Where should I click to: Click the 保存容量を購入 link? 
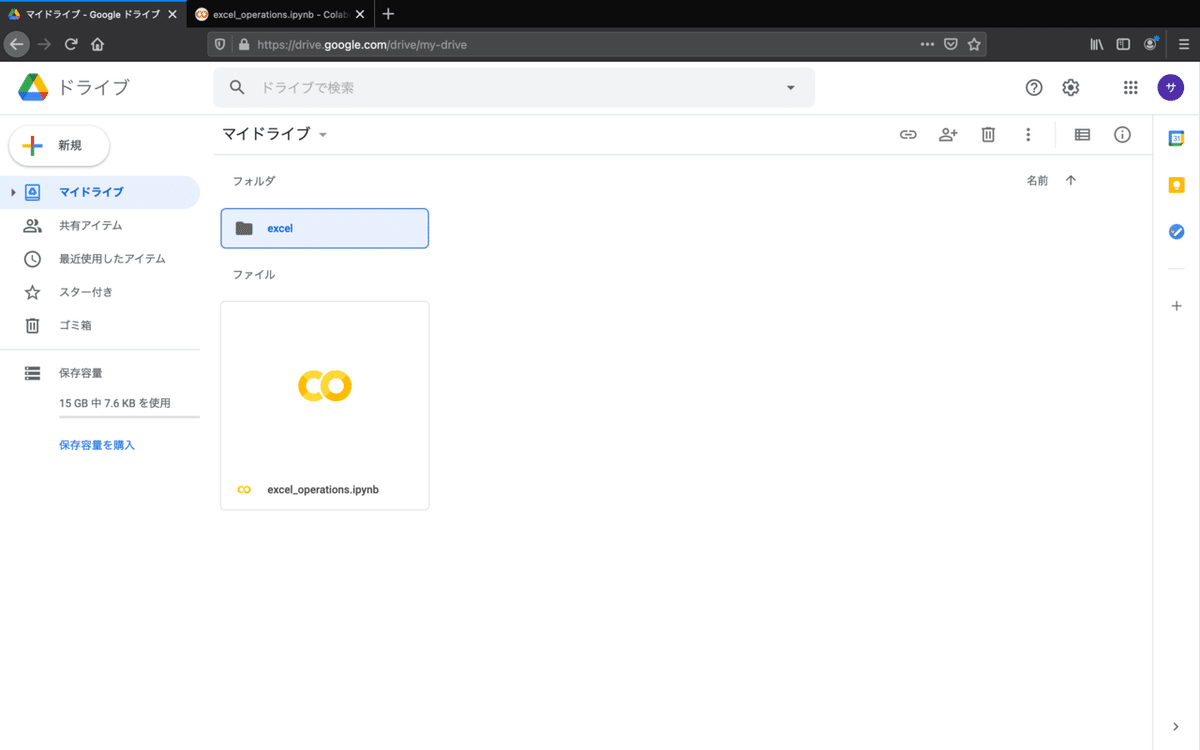pos(97,444)
